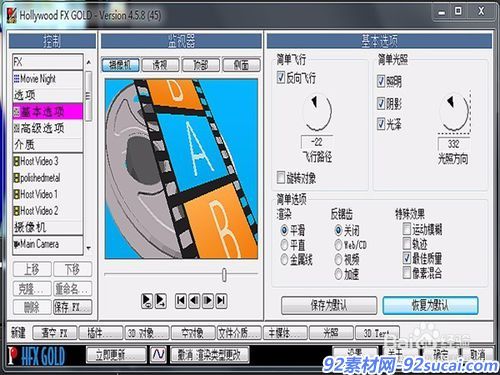
Task: Jump to the first frame
Action: click(181, 300)
